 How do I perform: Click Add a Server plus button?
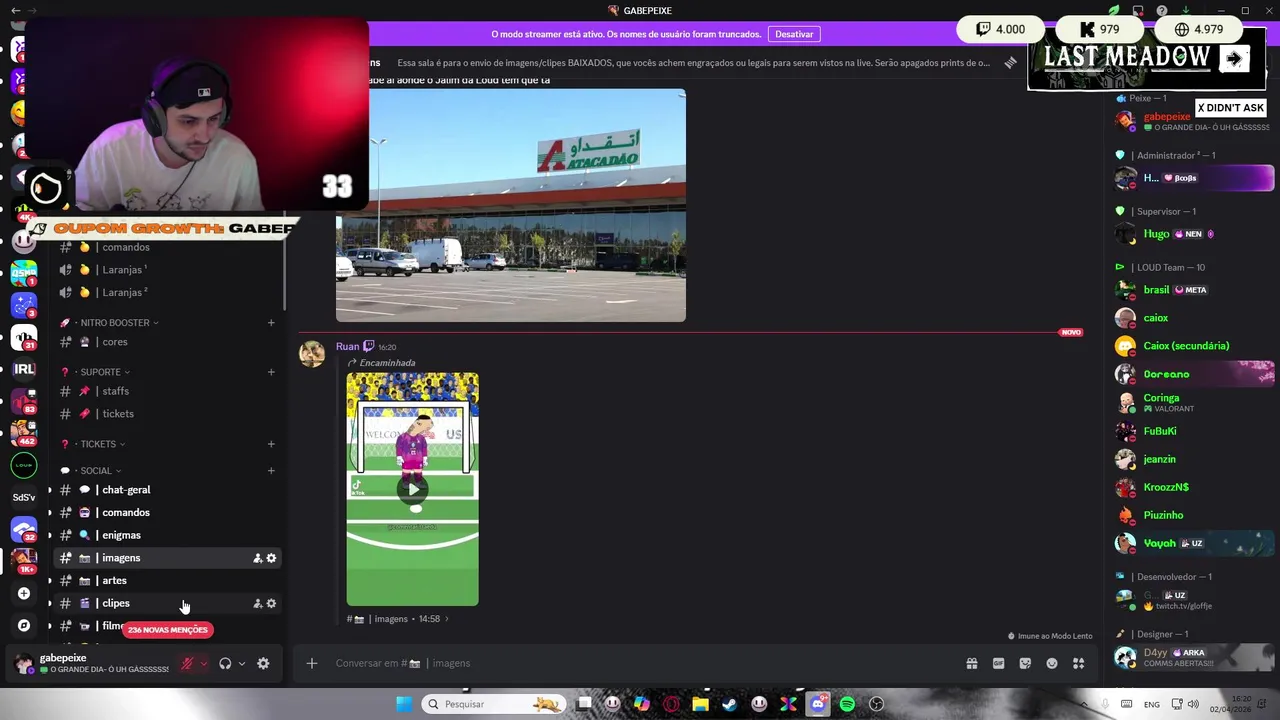point(24,594)
